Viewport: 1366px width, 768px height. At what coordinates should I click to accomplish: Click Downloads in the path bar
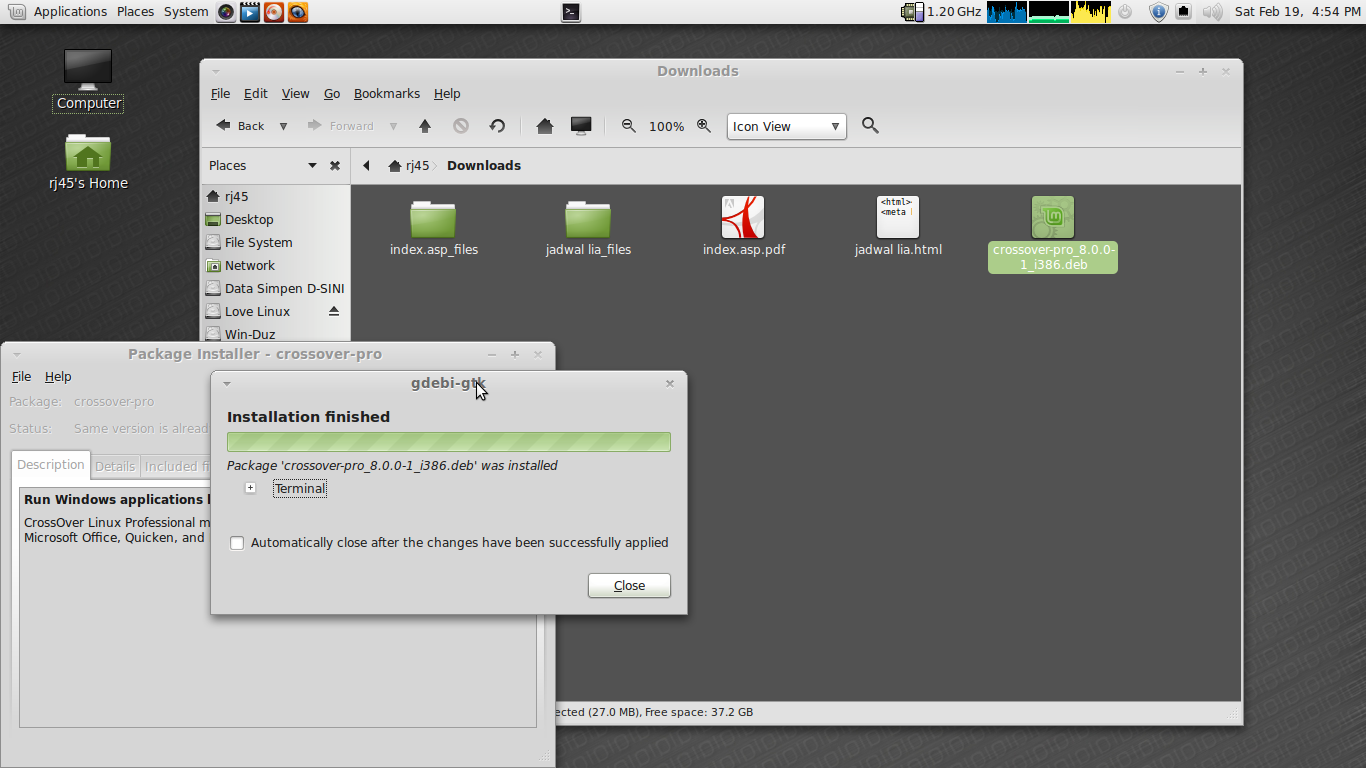[x=484, y=166]
